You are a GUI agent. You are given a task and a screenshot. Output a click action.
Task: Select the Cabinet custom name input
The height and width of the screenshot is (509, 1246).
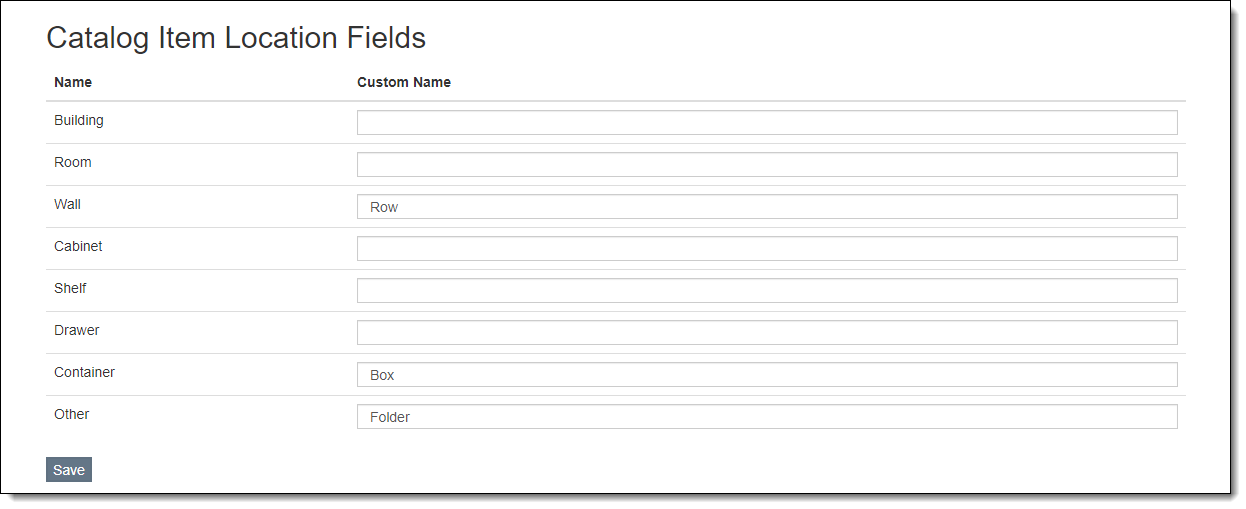tap(767, 248)
